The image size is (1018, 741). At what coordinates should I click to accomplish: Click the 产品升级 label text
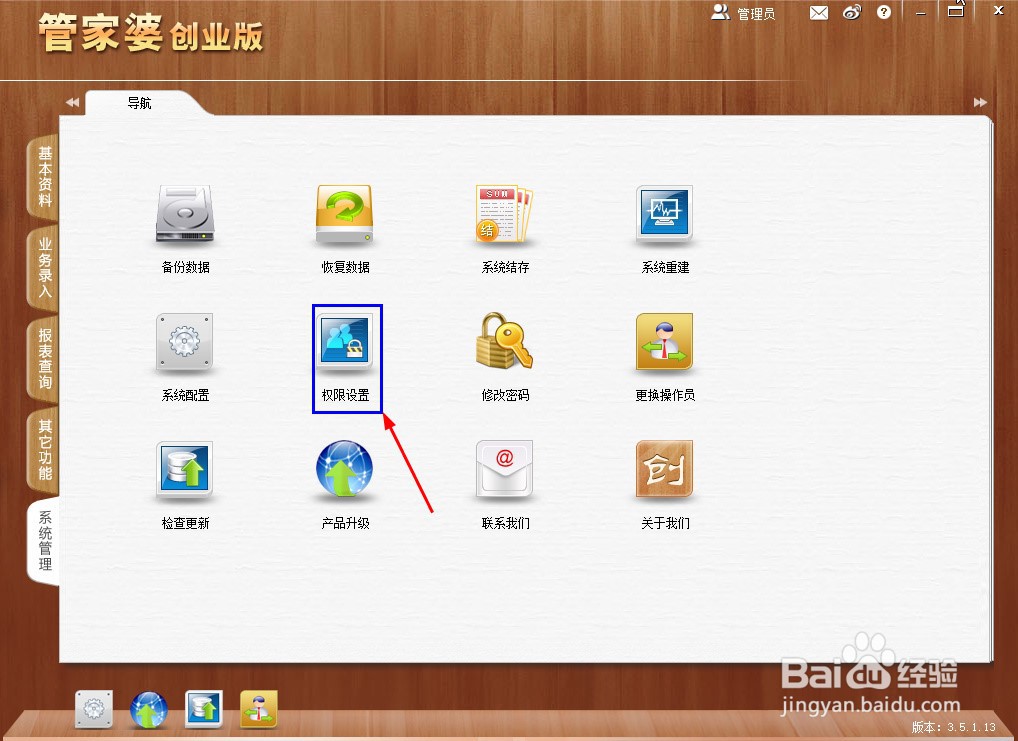[345, 523]
